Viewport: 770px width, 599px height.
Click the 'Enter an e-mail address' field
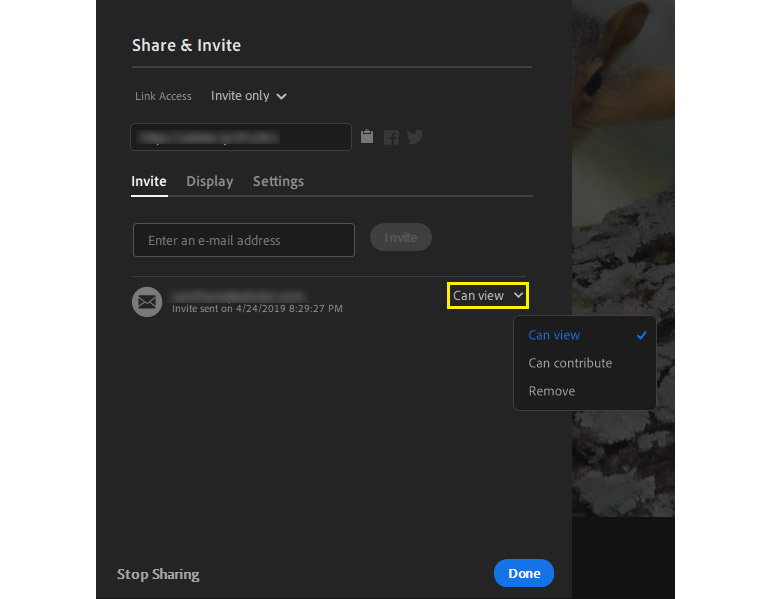point(243,240)
